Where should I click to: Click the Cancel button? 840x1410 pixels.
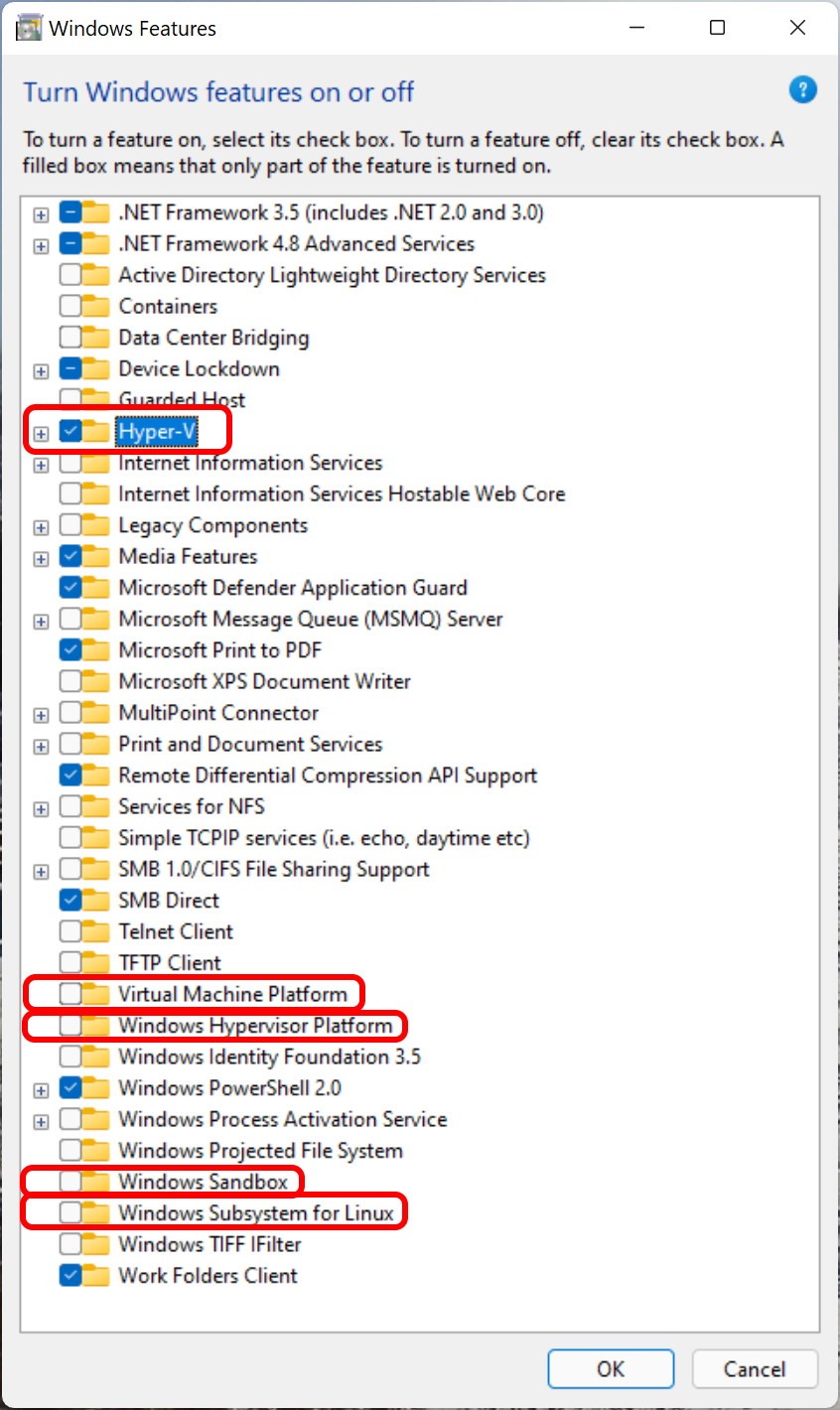755,1368
